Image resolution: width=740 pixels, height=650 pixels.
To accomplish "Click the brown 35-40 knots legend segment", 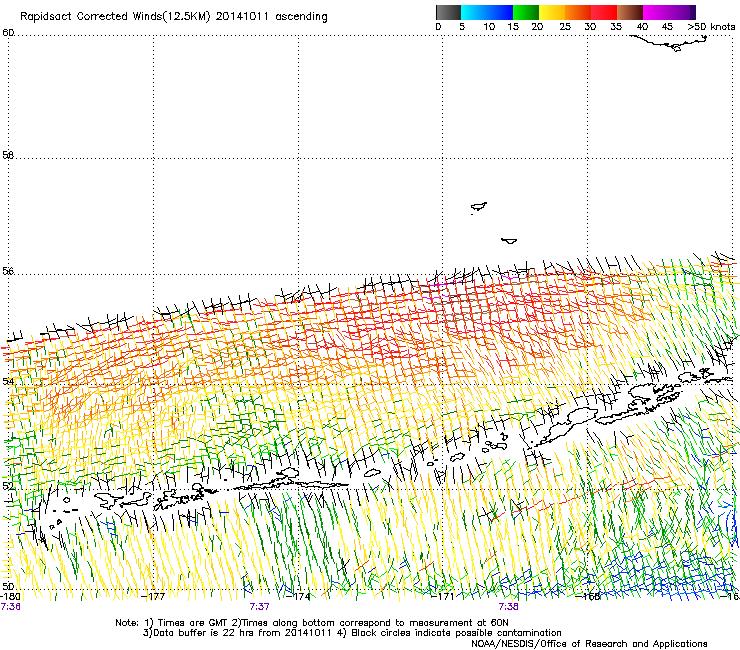I will coord(630,12).
